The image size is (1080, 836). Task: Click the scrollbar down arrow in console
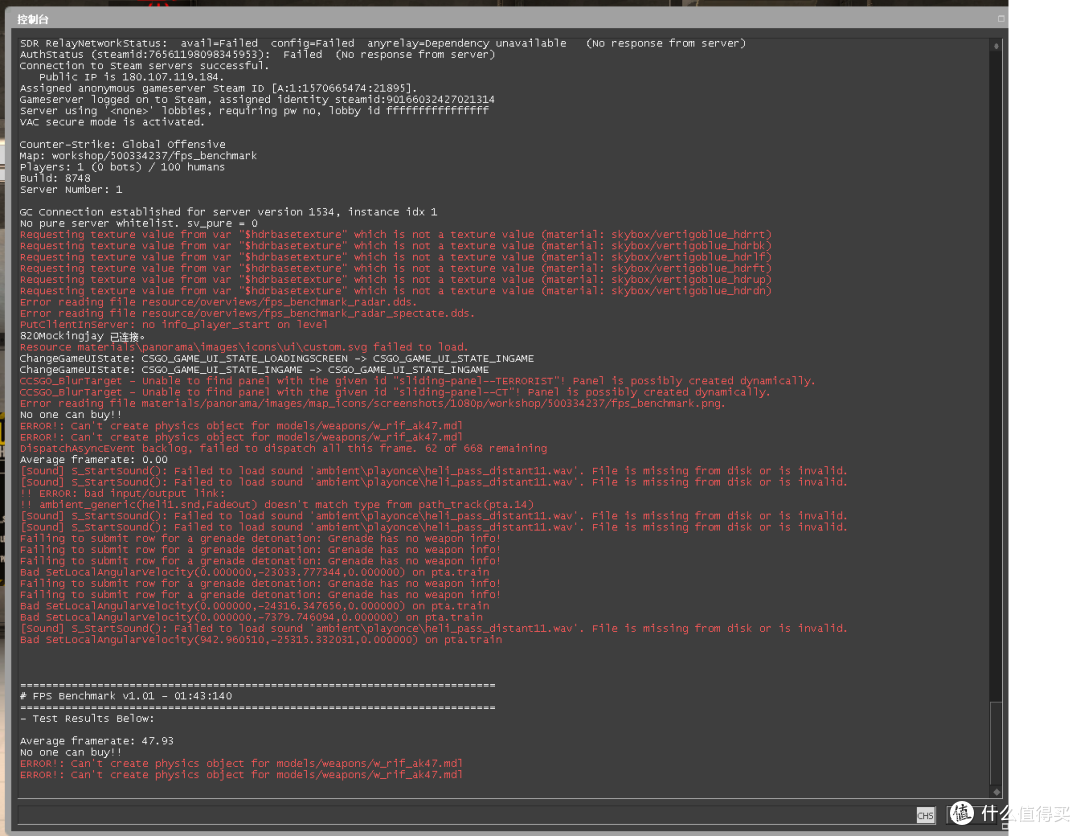pos(996,792)
